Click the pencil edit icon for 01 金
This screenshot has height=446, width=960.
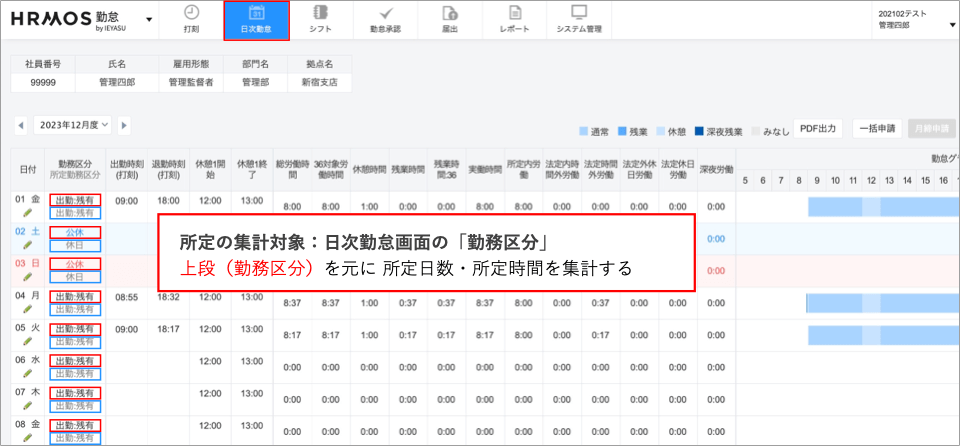[x=26, y=213]
